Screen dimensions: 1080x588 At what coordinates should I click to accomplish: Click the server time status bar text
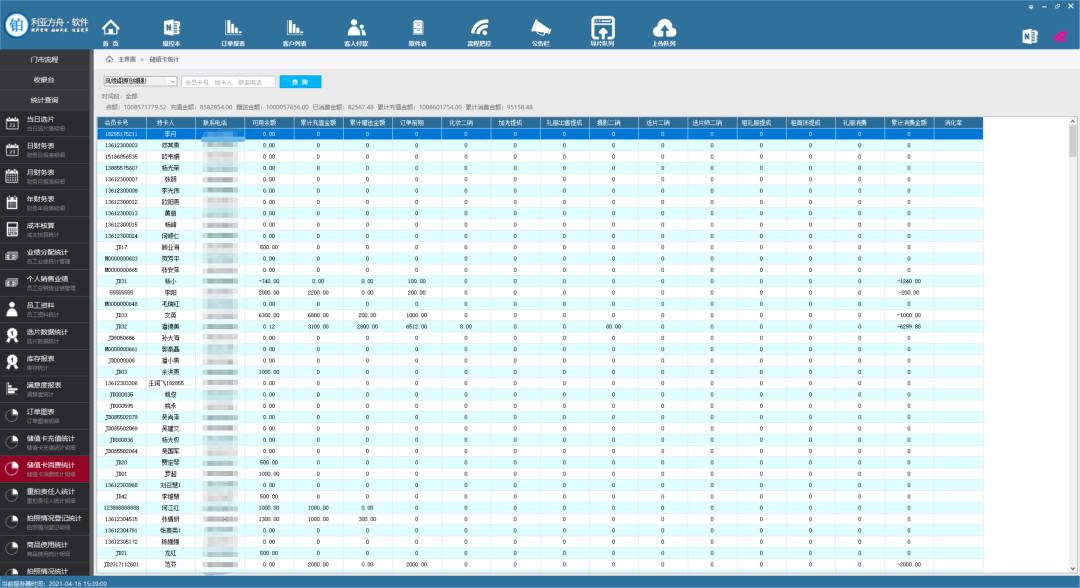coord(54,583)
